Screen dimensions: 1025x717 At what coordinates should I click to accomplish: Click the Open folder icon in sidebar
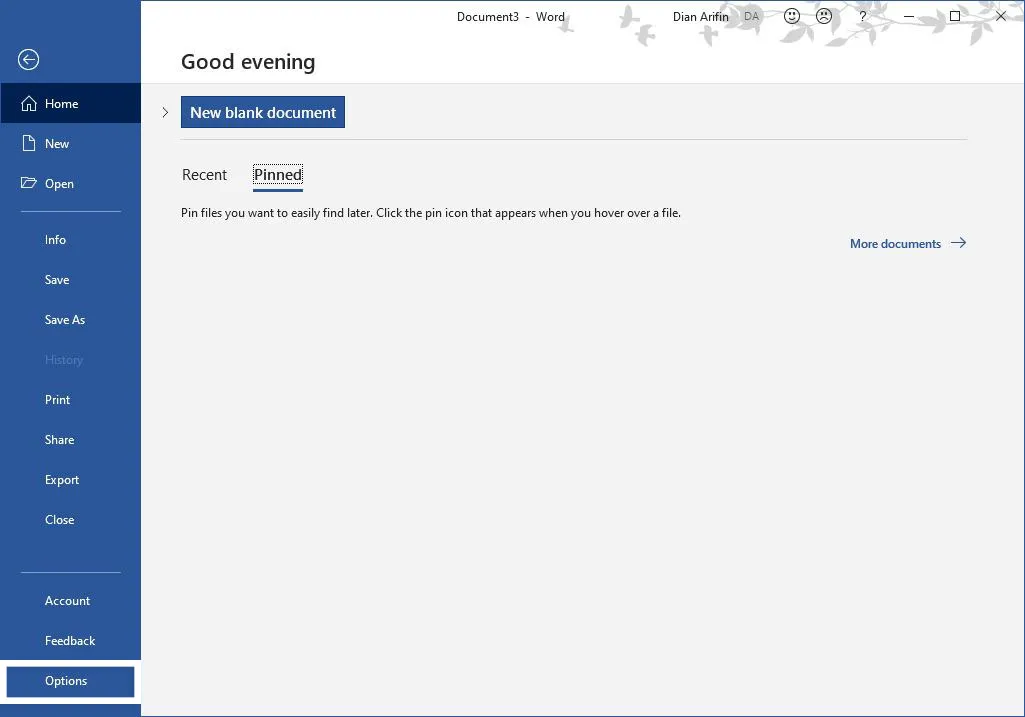coord(28,183)
